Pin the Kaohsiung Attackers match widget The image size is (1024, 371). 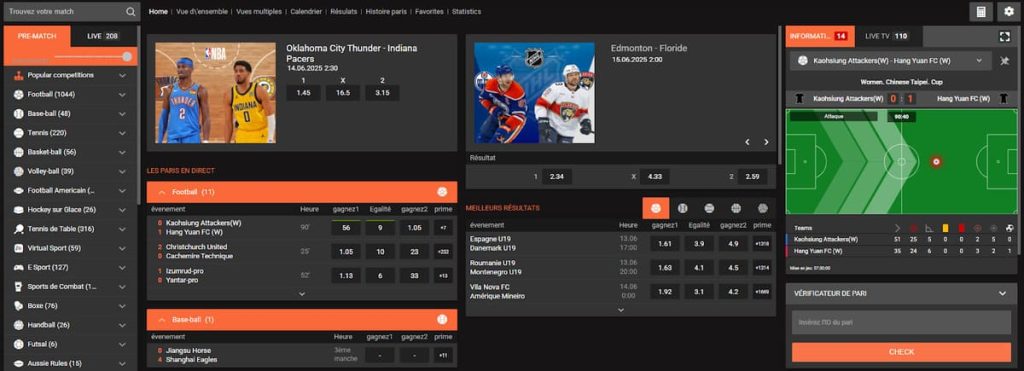[1004, 61]
